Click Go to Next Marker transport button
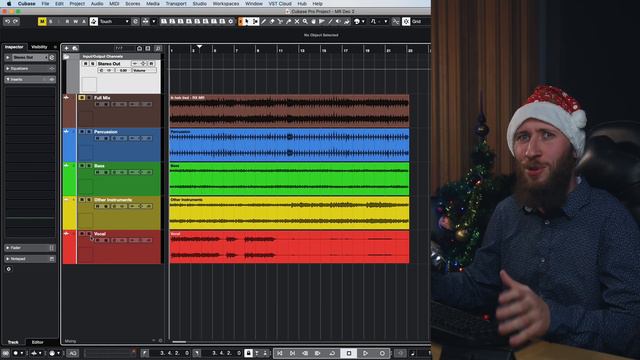Screen dimensions: 640x360 292,353
